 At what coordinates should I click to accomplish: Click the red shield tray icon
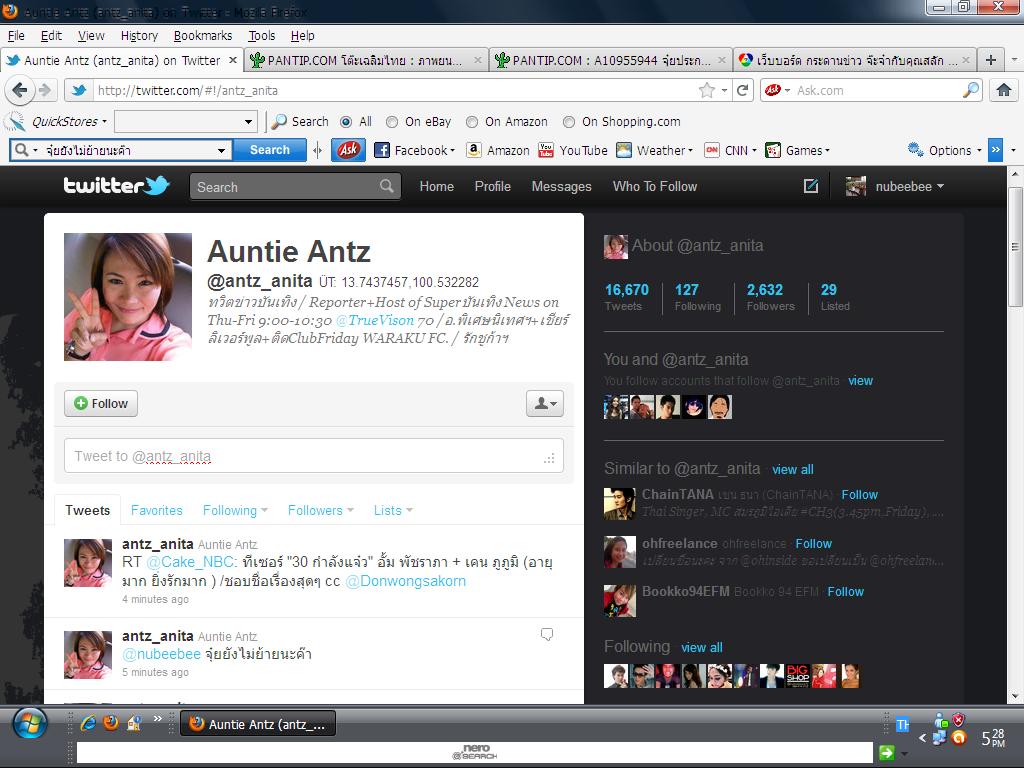(958, 720)
